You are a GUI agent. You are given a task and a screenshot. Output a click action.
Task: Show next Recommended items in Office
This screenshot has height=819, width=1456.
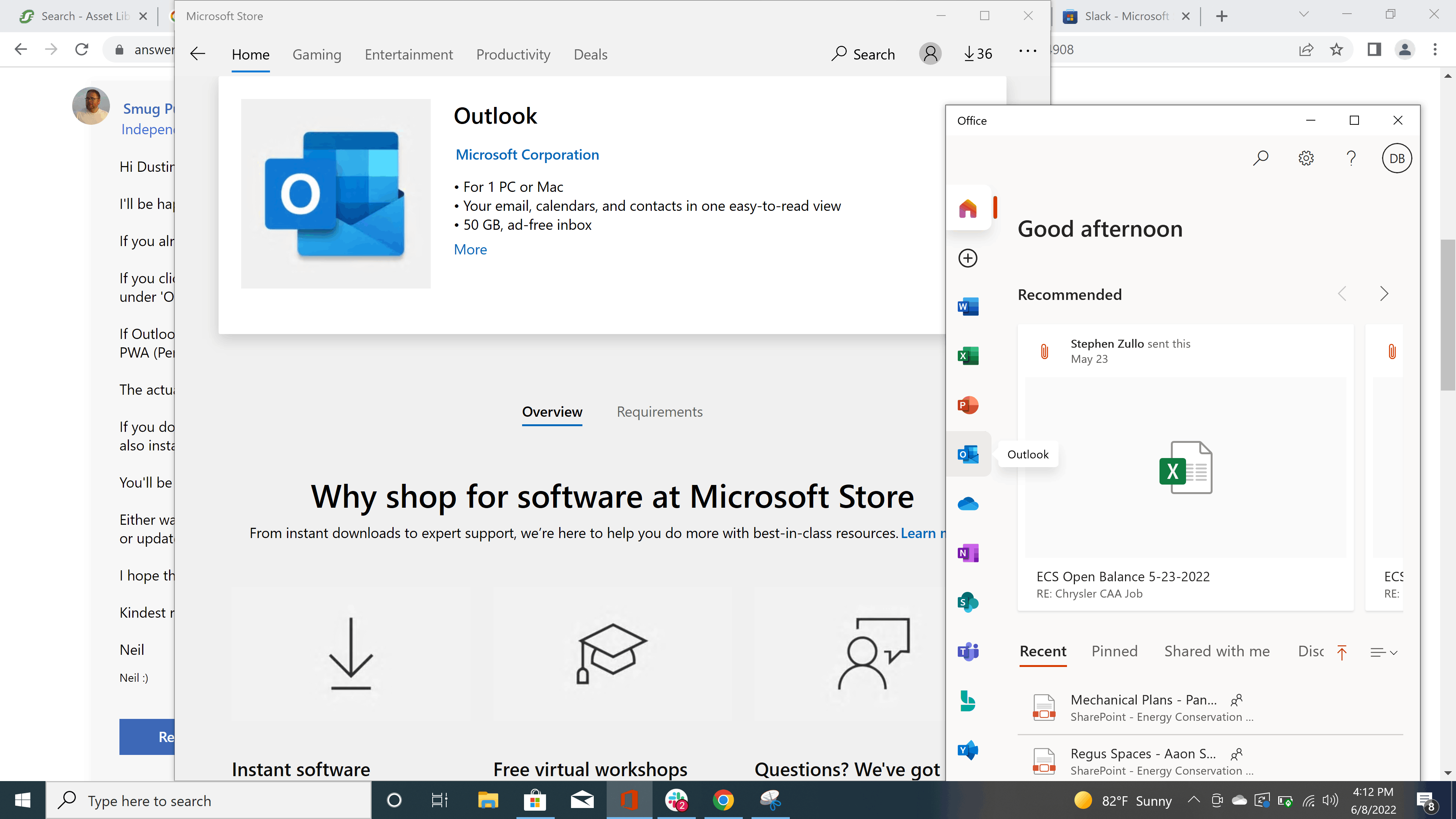(1384, 294)
